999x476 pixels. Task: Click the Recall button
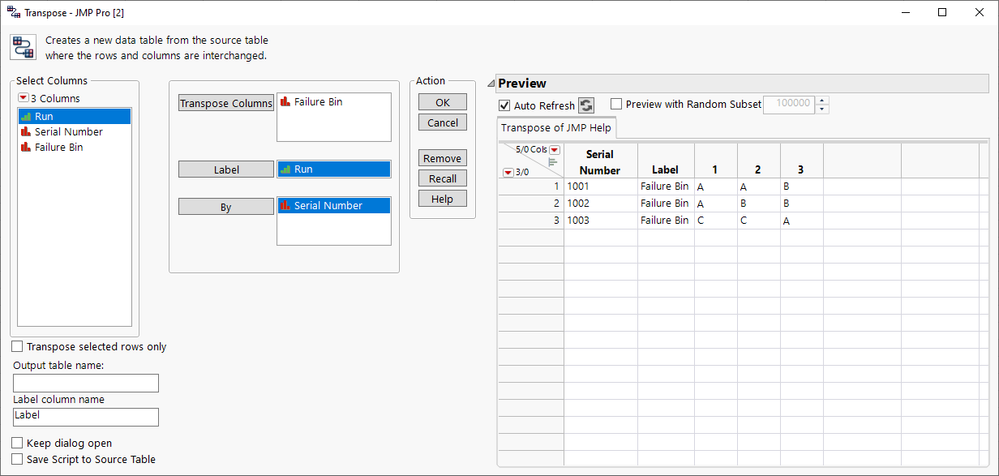[x=442, y=178]
